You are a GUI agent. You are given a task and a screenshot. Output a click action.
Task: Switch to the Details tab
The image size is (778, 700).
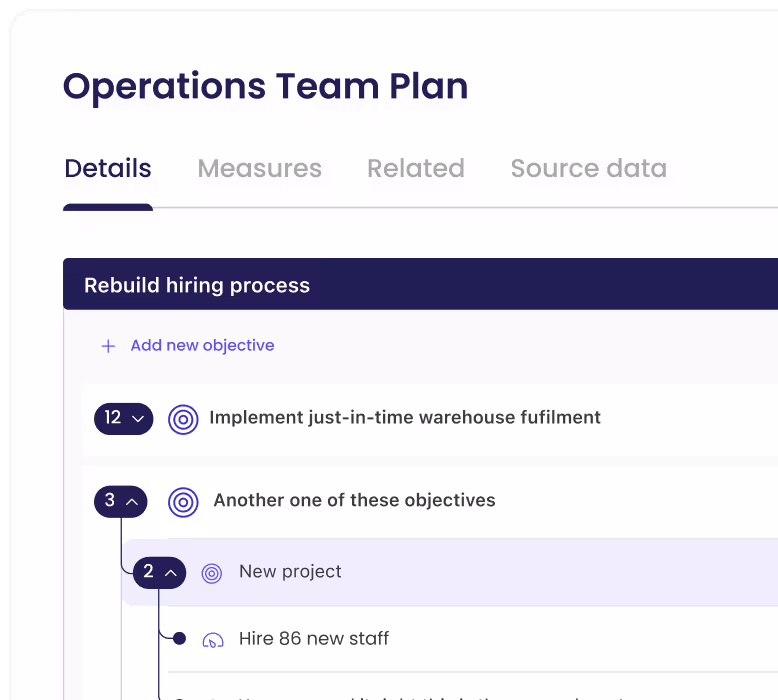108,169
